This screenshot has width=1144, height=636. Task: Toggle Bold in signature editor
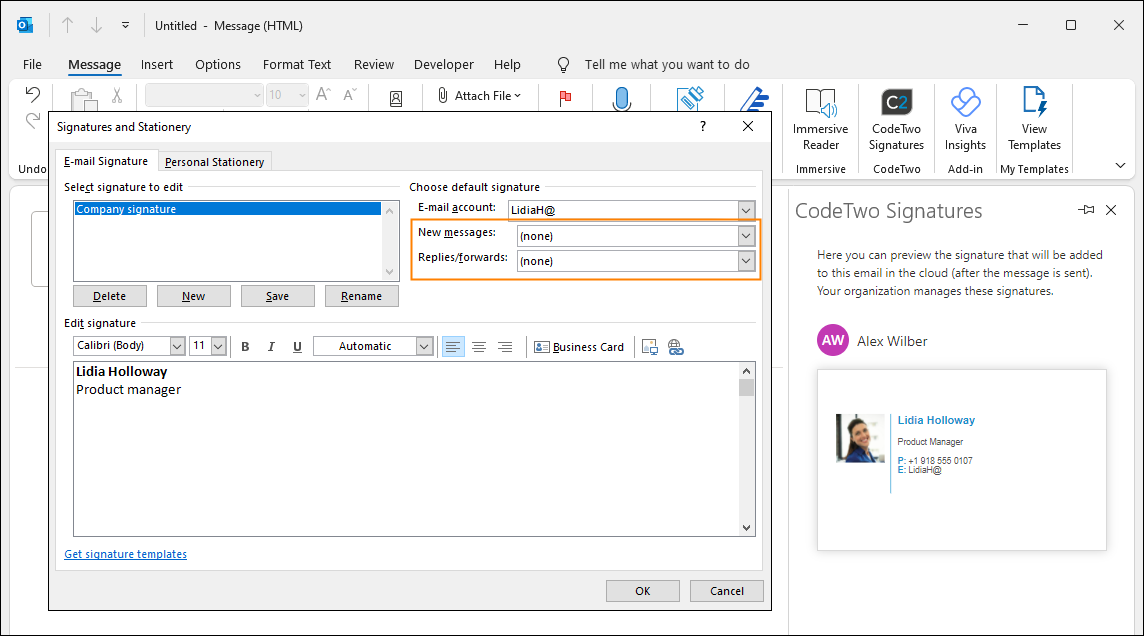245,347
